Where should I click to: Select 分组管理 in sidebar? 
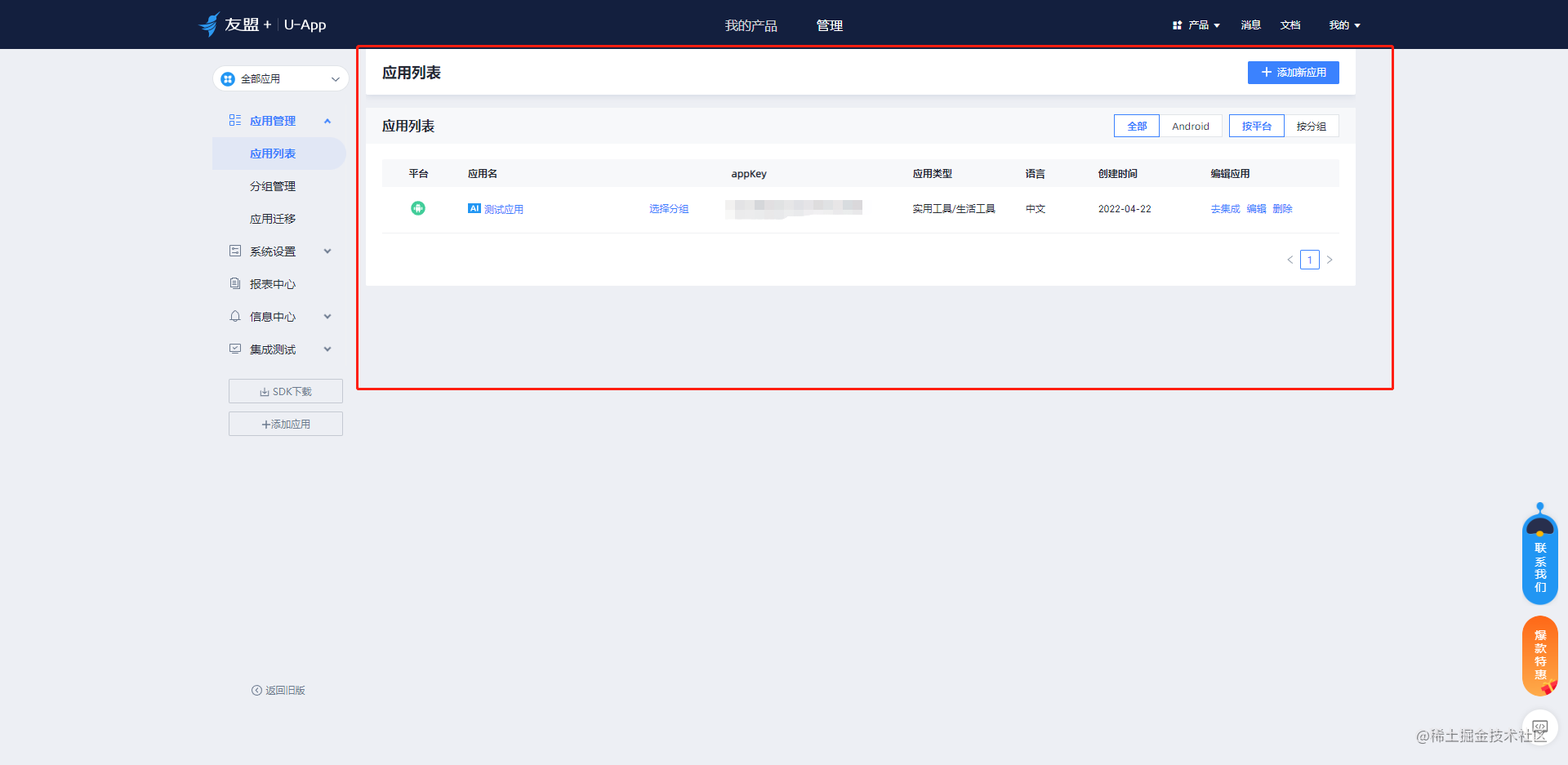(x=273, y=186)
